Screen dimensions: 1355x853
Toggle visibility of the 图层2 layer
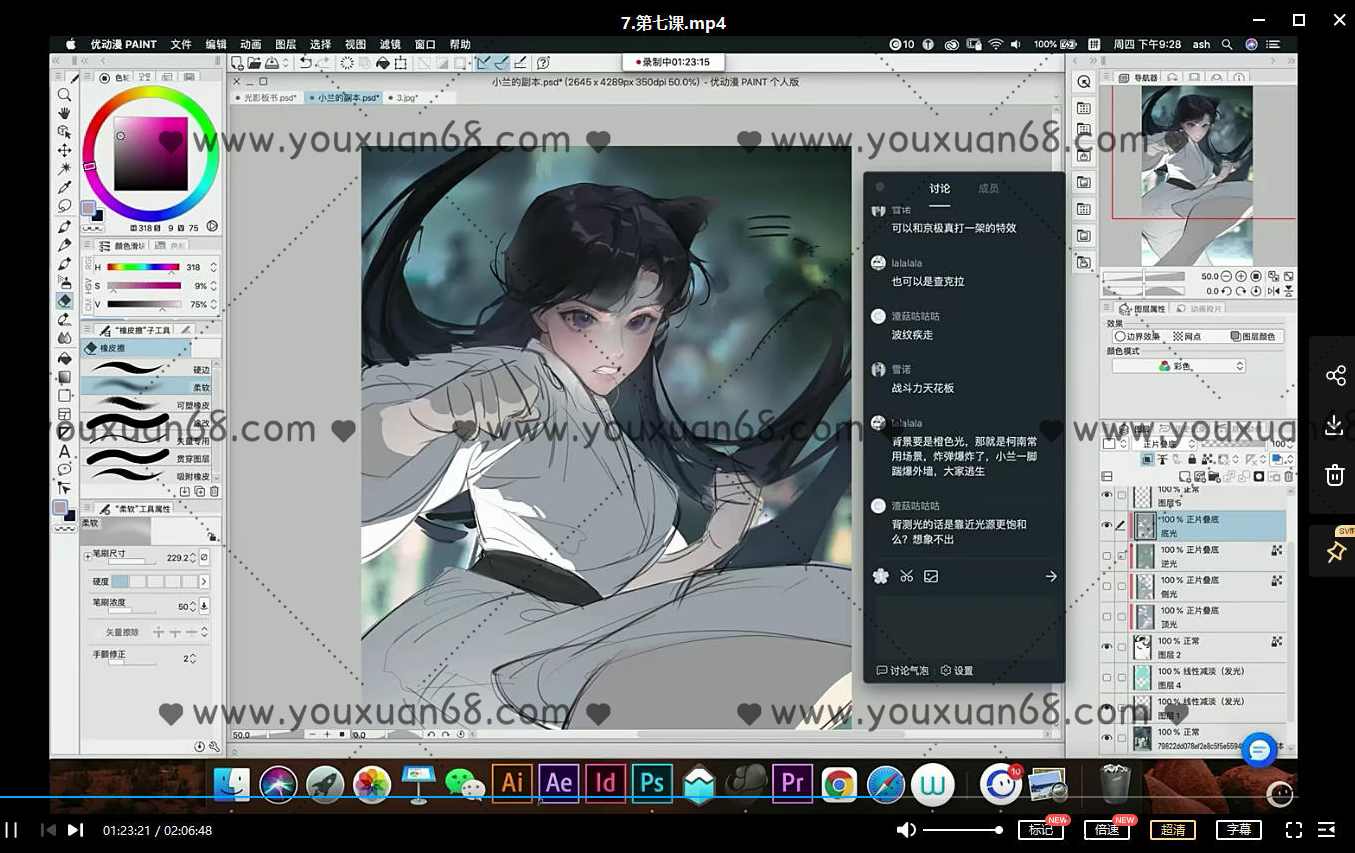1107,648
